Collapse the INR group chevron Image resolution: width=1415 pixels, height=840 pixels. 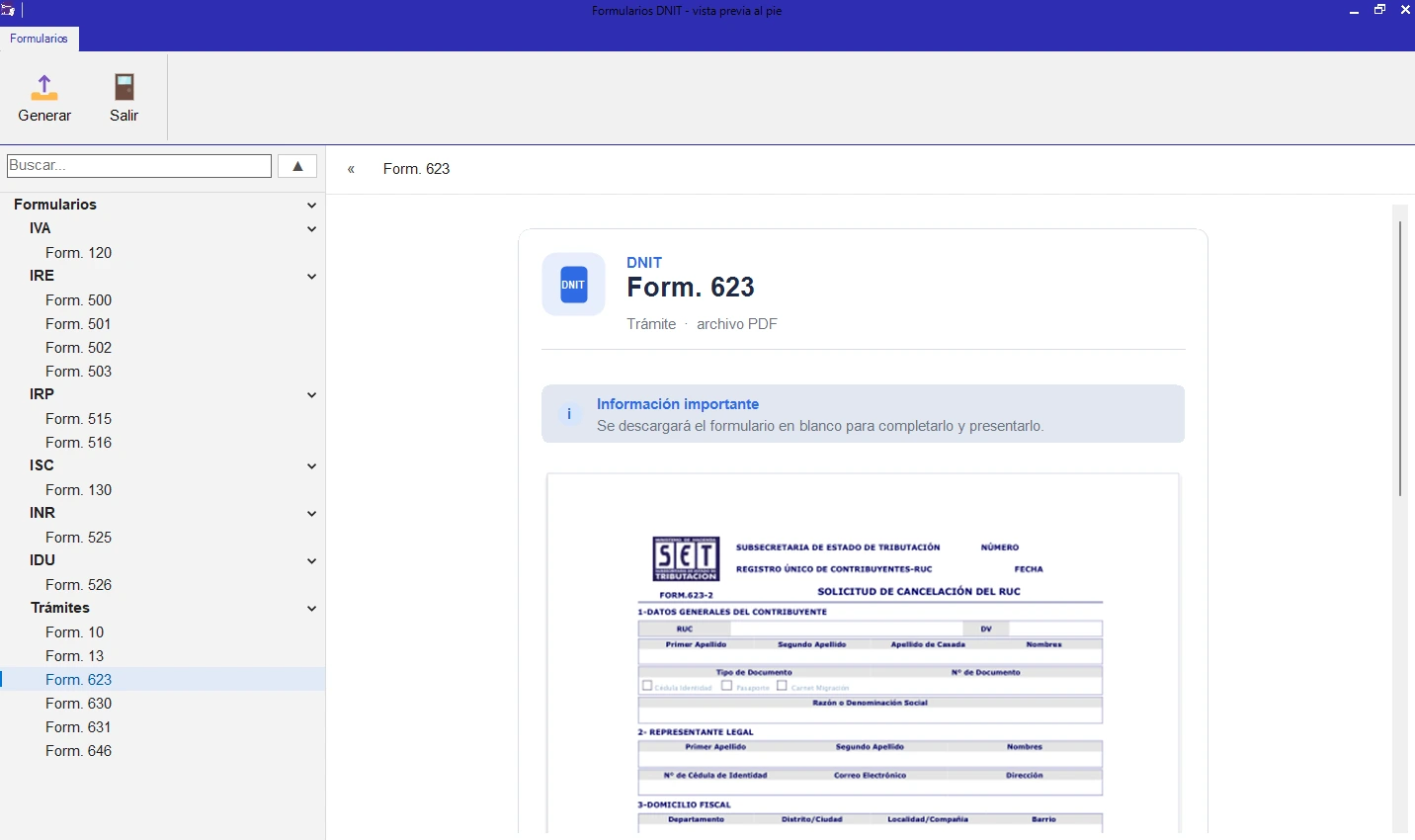coord(311,514)
